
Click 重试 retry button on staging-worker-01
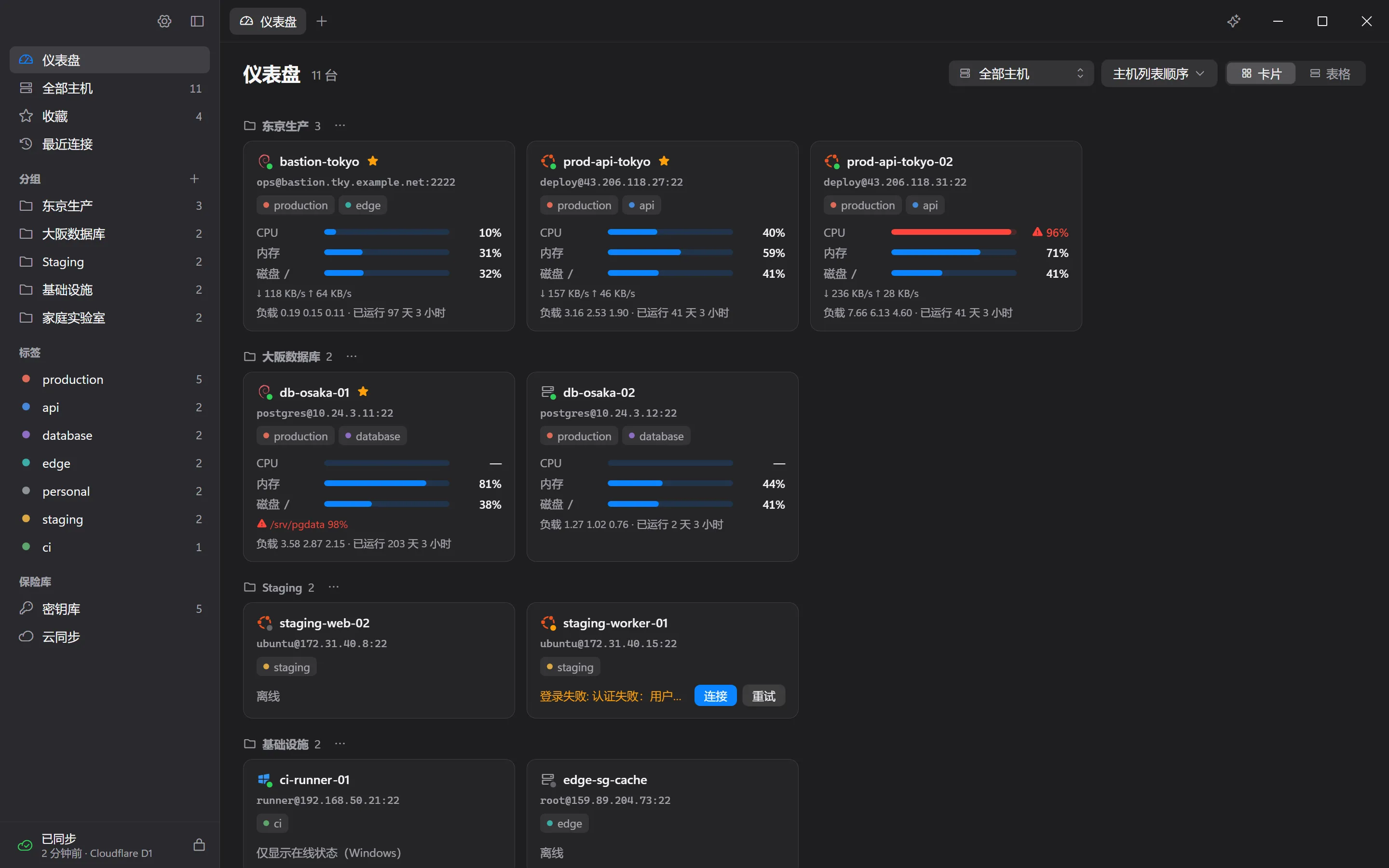tap(763, 696)
